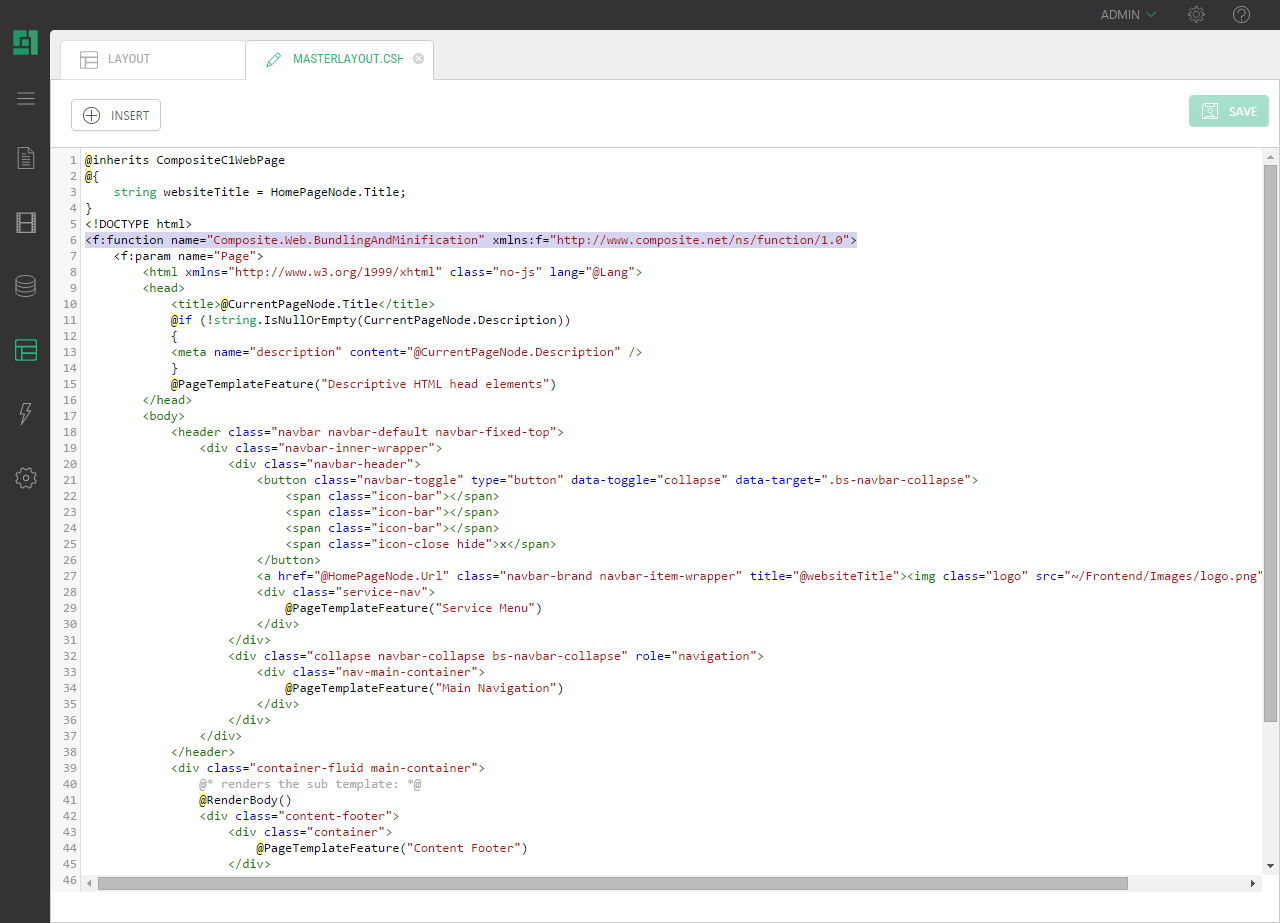Select the Layout perspective icon in sidebar

pyautogui.click(x=26, y=350)
